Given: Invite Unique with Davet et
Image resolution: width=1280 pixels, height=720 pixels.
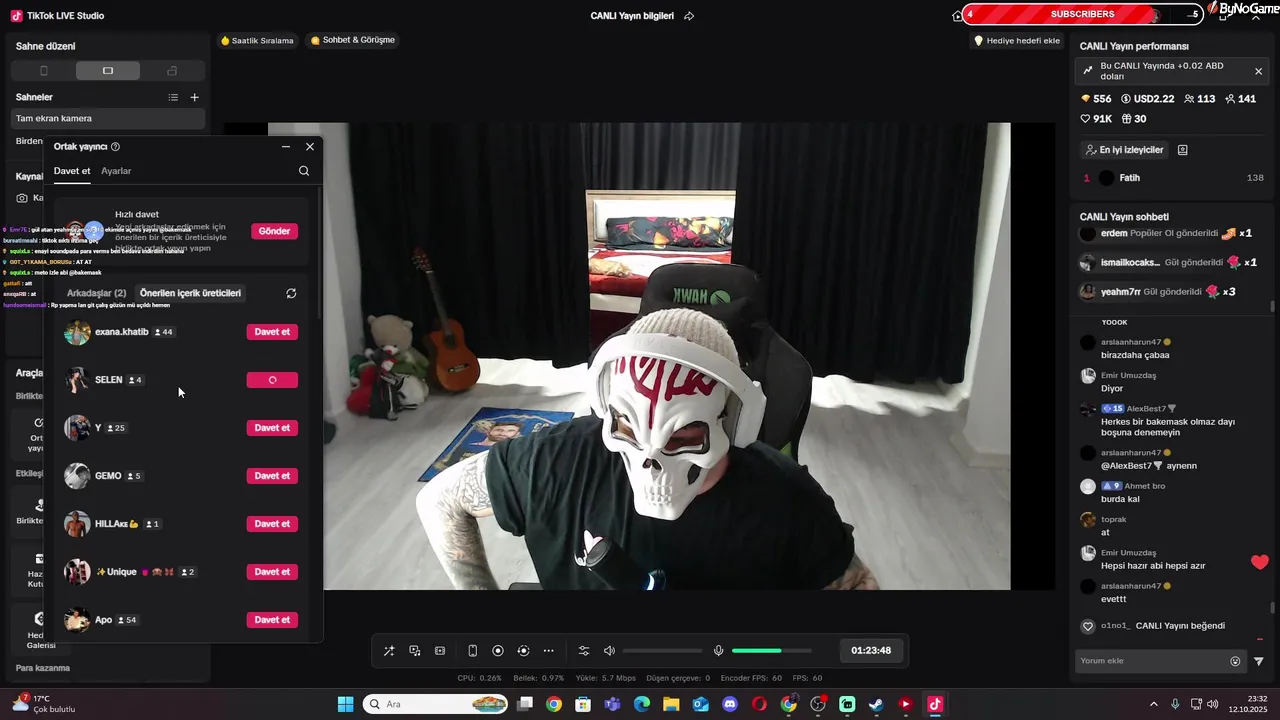Looking at the screenshot, I should click(272, 572).
